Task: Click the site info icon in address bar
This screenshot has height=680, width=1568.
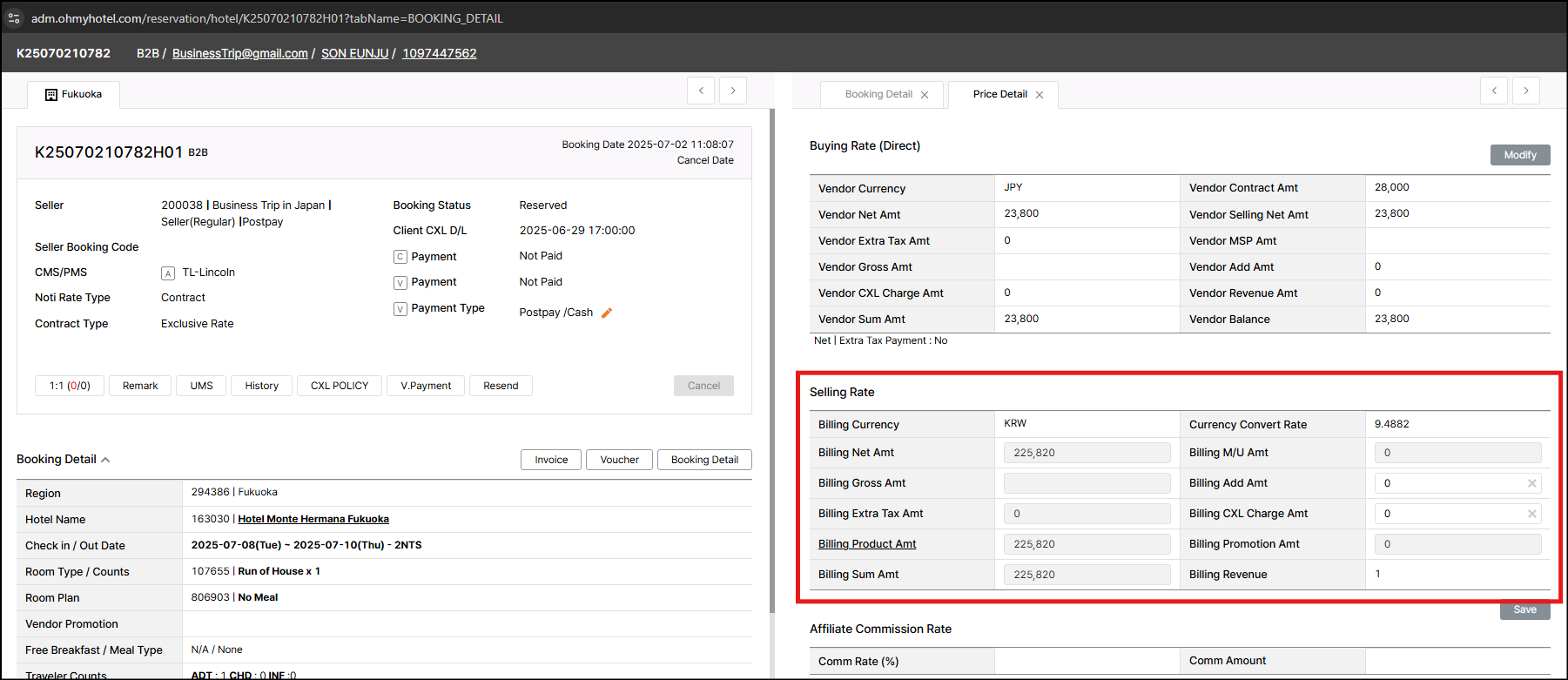Action: pyautogui.click(x=14, y=18)
